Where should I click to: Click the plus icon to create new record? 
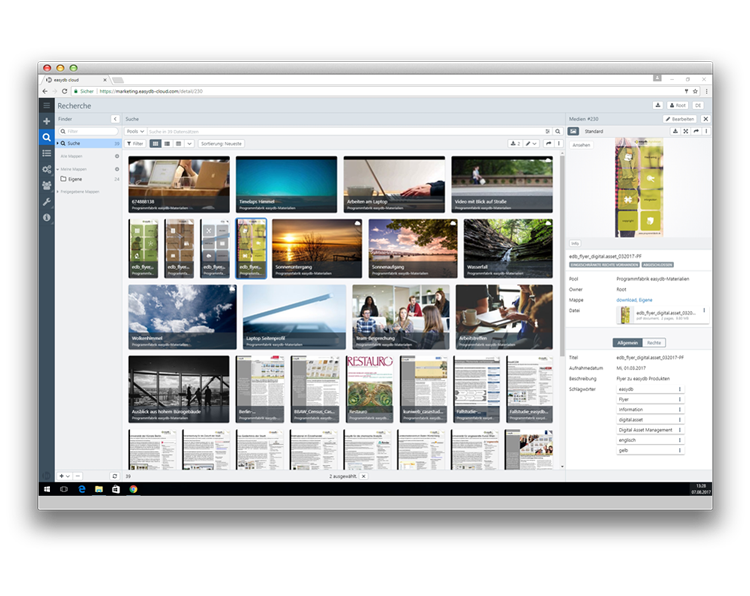46,121
